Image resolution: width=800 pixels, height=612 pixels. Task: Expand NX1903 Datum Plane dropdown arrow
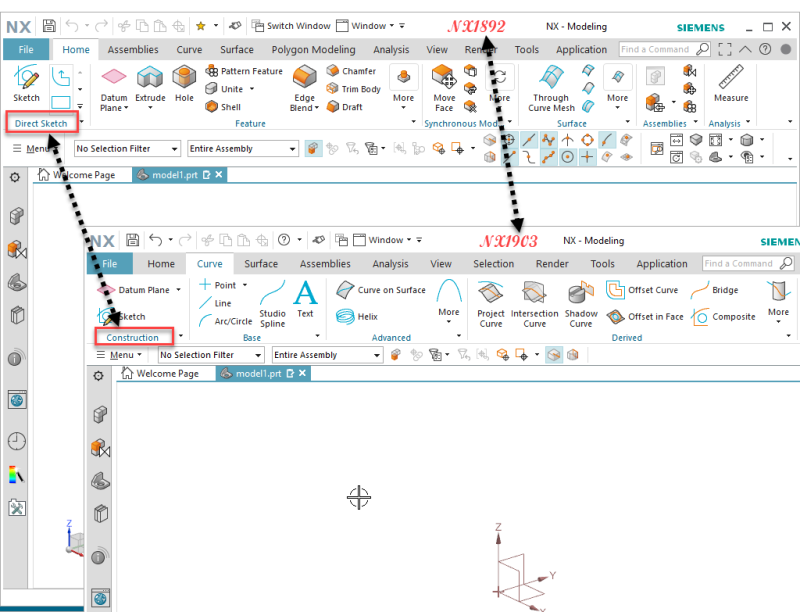tap(179, 290)
